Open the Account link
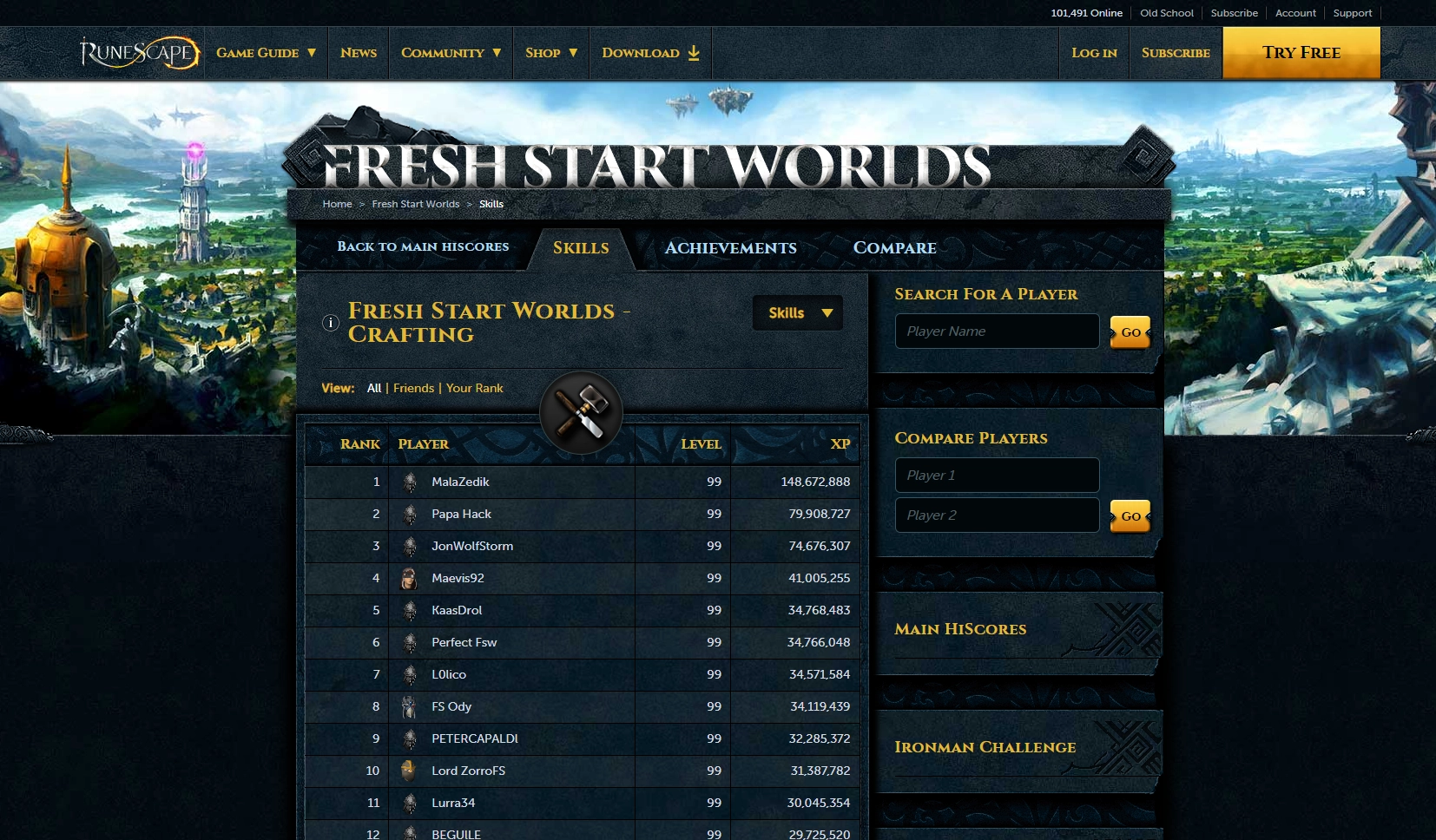The height and width of the screenshot is (840, 1436). pyautogui.click(x=1295, y=13)
